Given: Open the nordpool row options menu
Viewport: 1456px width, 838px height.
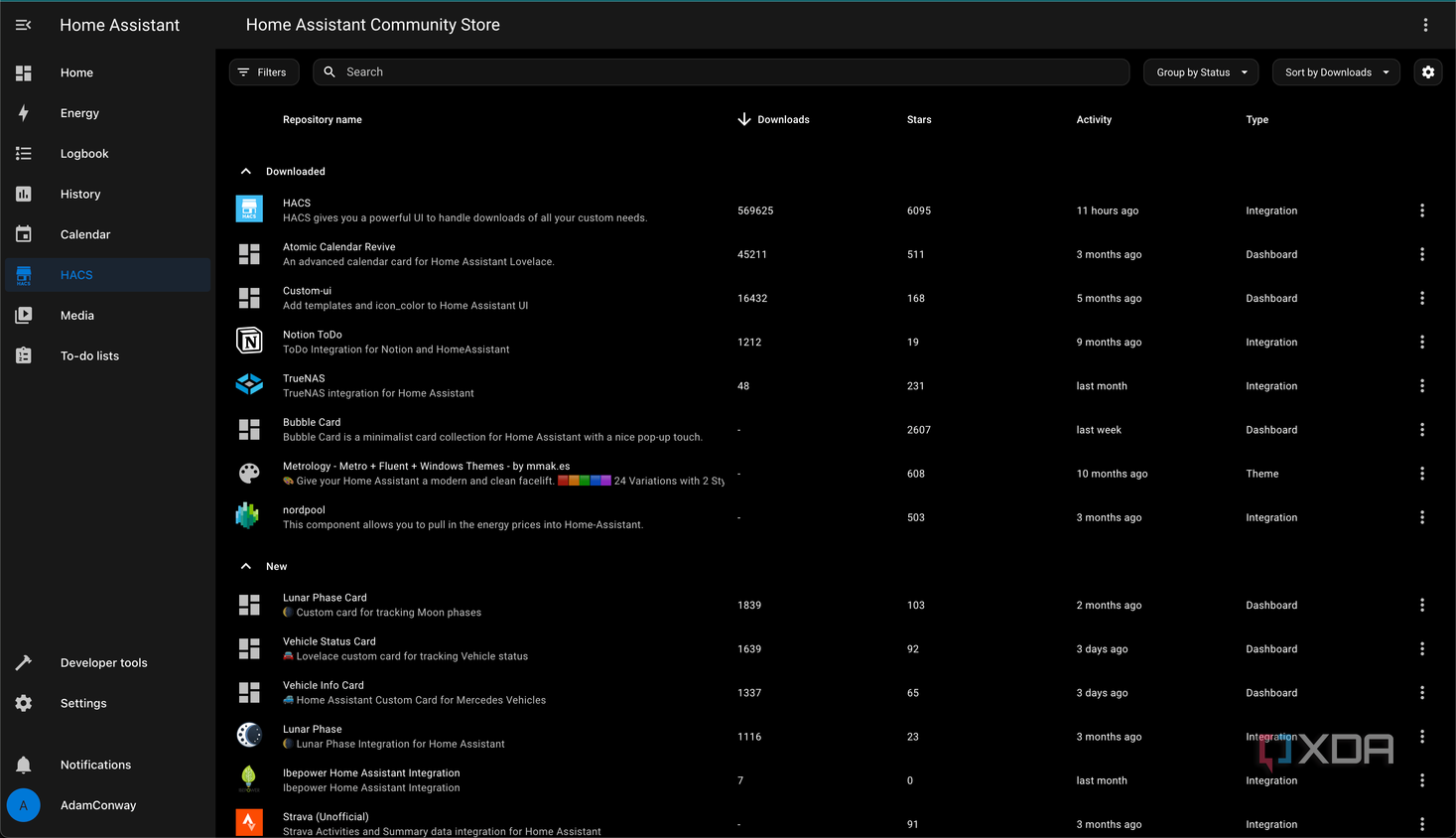Looking at the screenshot, I should tap(1421, 517).
